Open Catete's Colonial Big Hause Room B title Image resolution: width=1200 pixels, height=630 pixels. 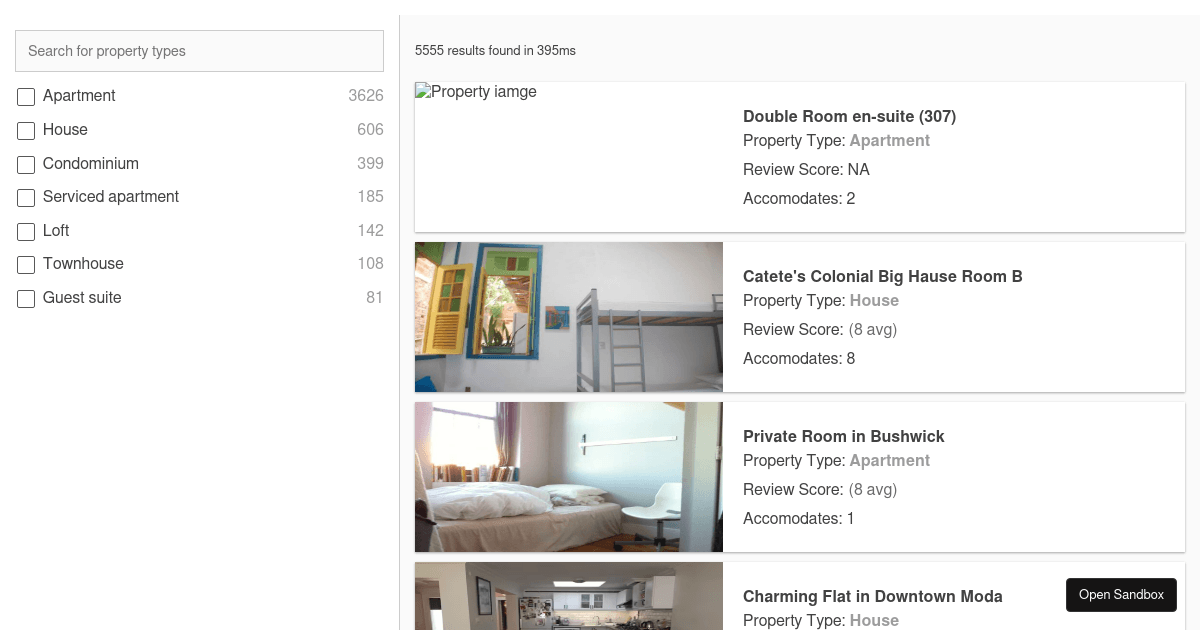(883, 276)
